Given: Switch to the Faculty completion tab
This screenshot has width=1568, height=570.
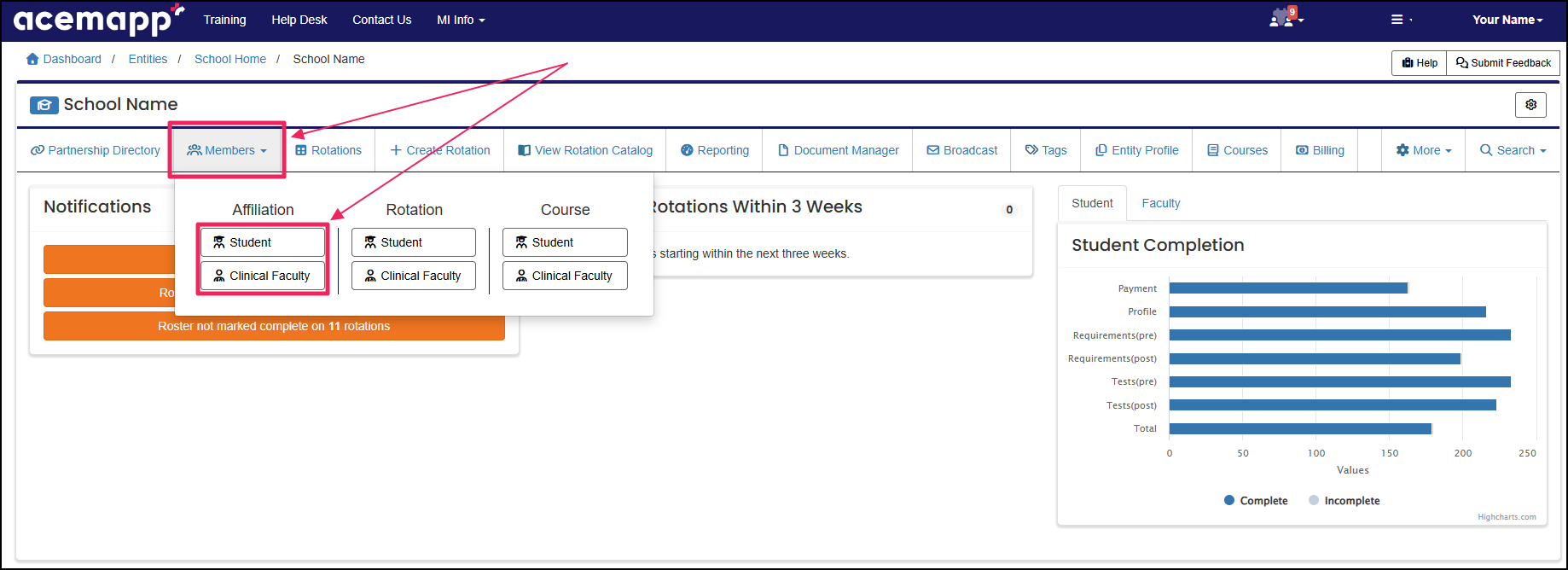Looking at the screenshot, I should 1160,203.
